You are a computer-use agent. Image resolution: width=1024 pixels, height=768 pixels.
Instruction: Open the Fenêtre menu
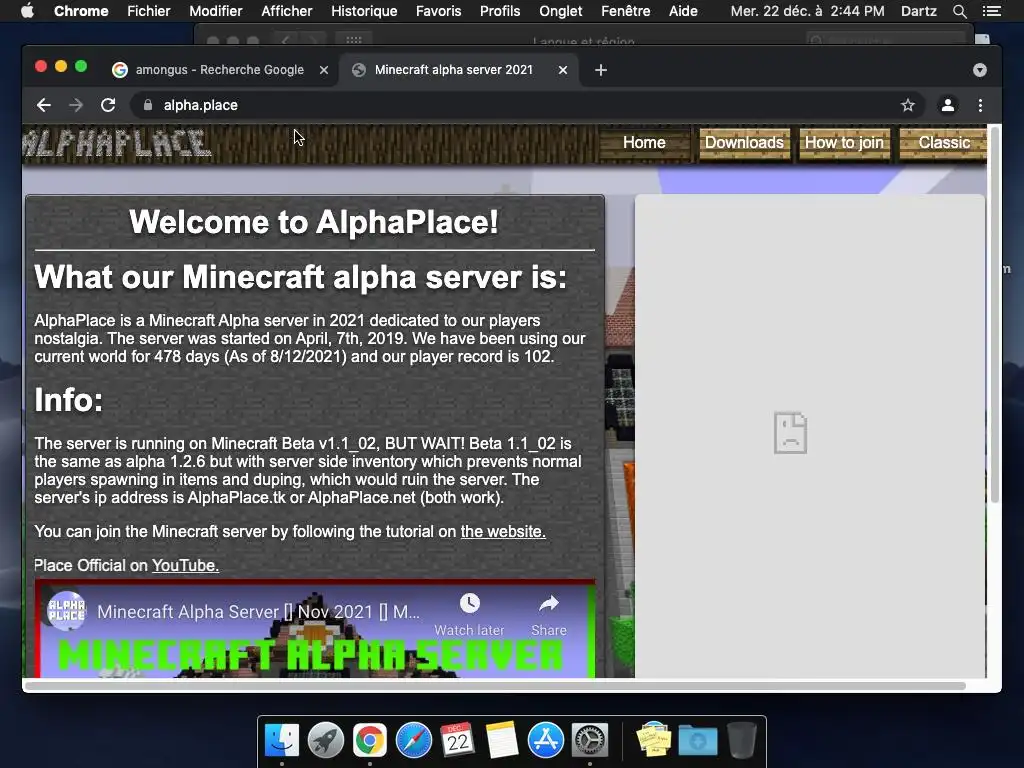pos(626,11)
